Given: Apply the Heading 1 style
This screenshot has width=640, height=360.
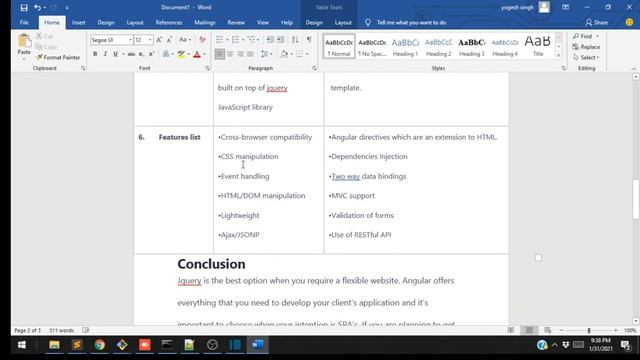Looking at the screenshot, I should [405, 47].
